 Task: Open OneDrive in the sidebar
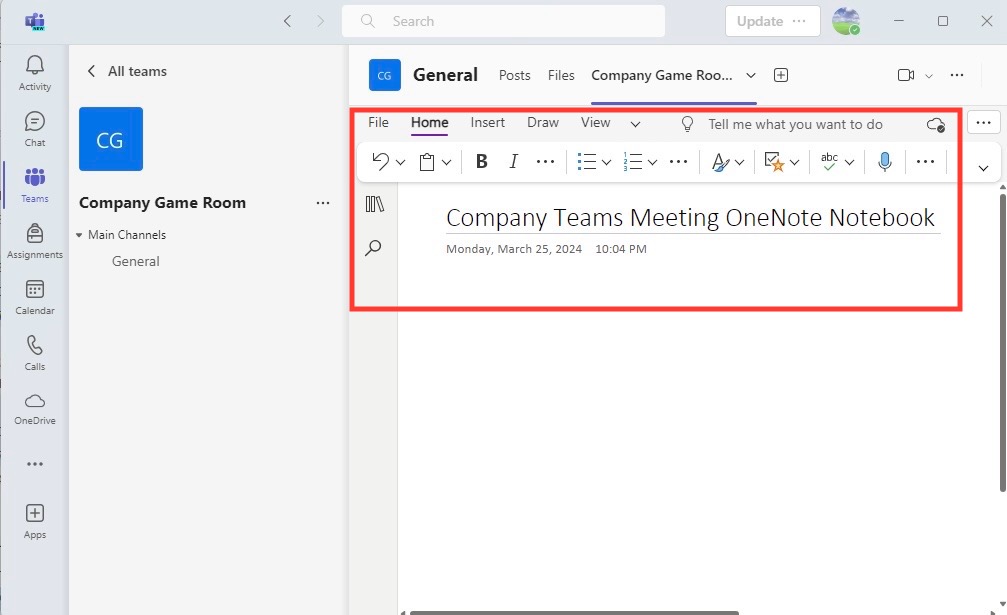(35, 408)
